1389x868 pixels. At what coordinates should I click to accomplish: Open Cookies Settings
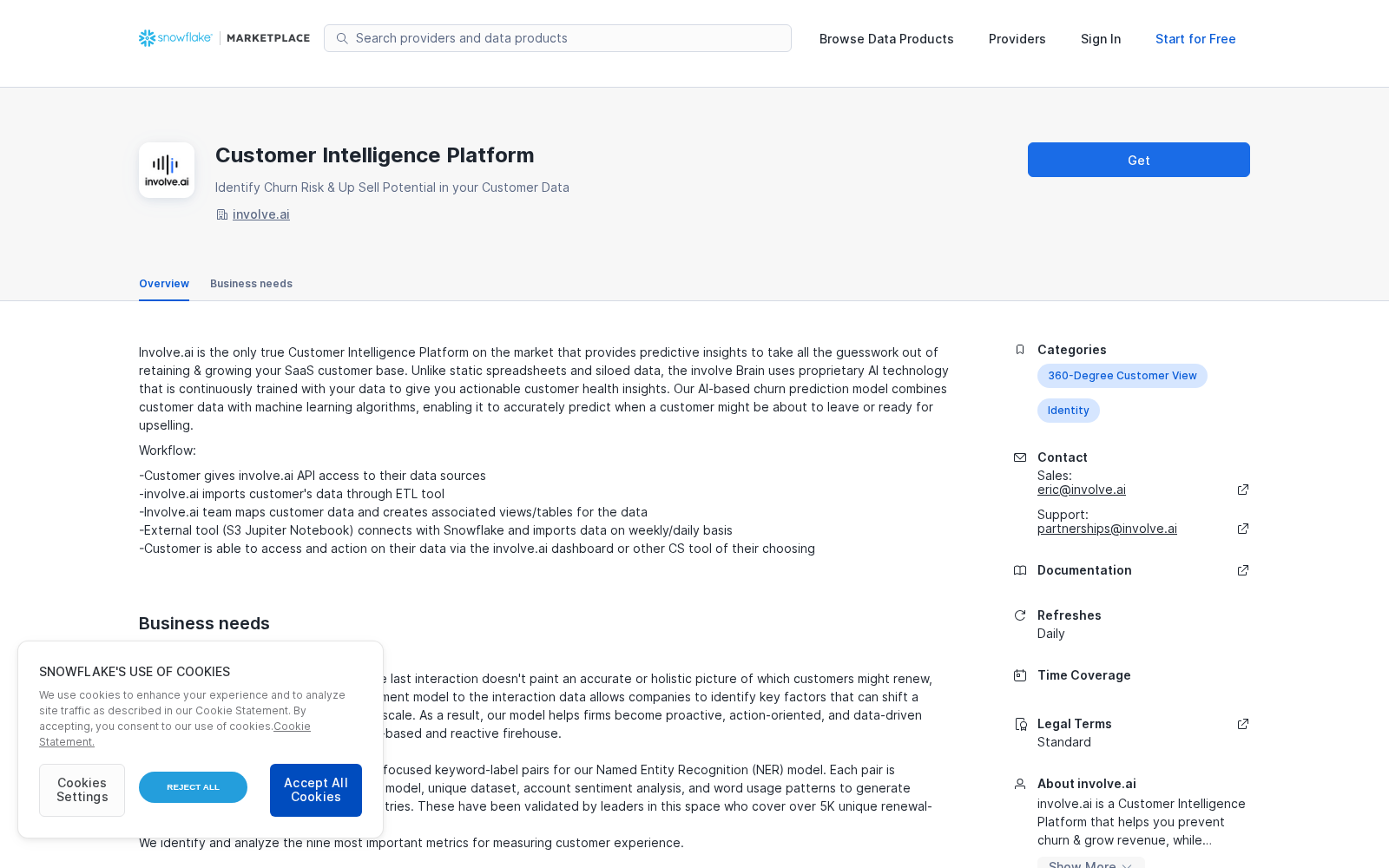82,790
